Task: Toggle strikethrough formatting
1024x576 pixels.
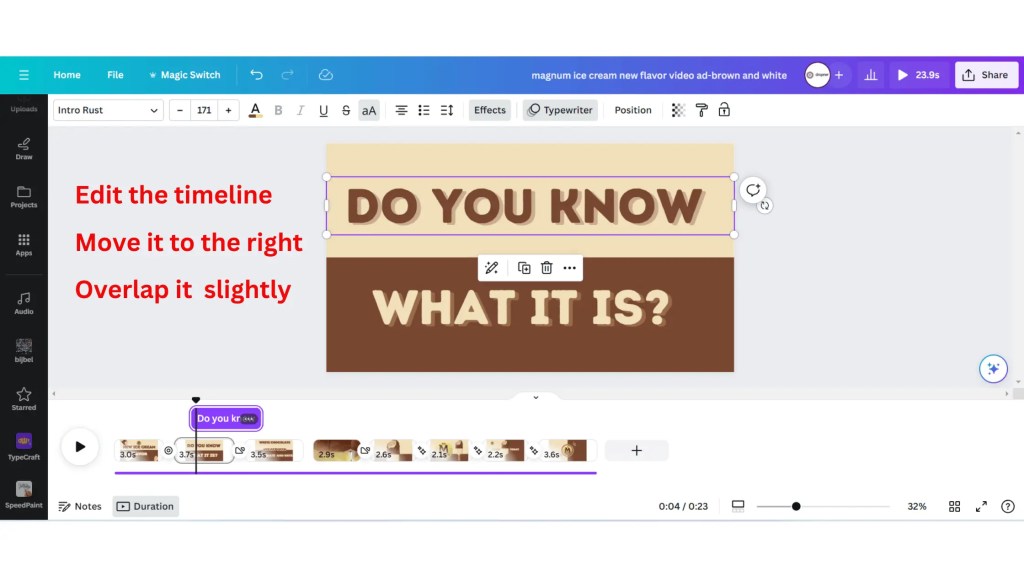Action: 346,110
